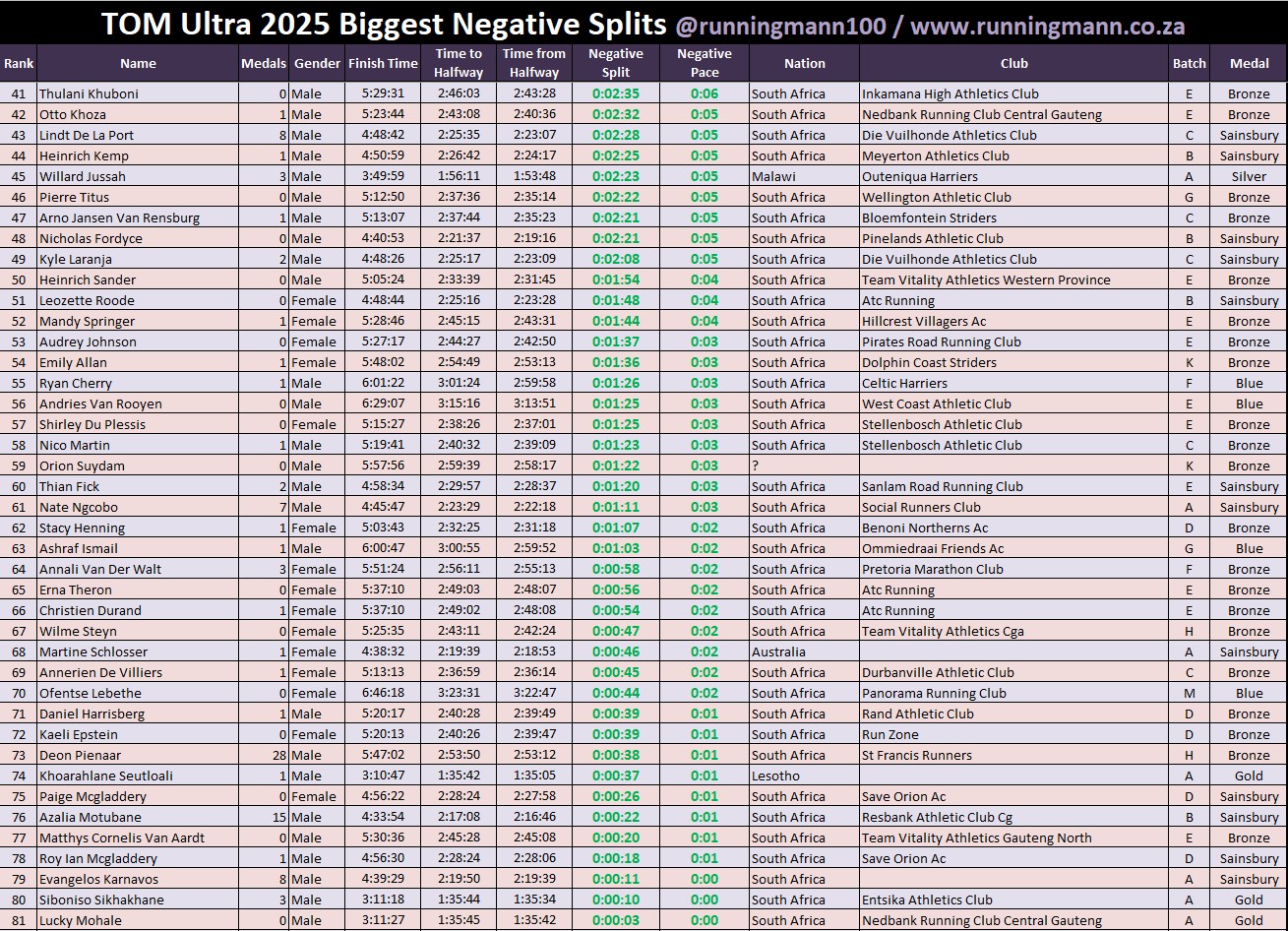This screenshot has width=1288, height=931.
Task: Click the "Club" column header
Action: (x=1013, y=63)
